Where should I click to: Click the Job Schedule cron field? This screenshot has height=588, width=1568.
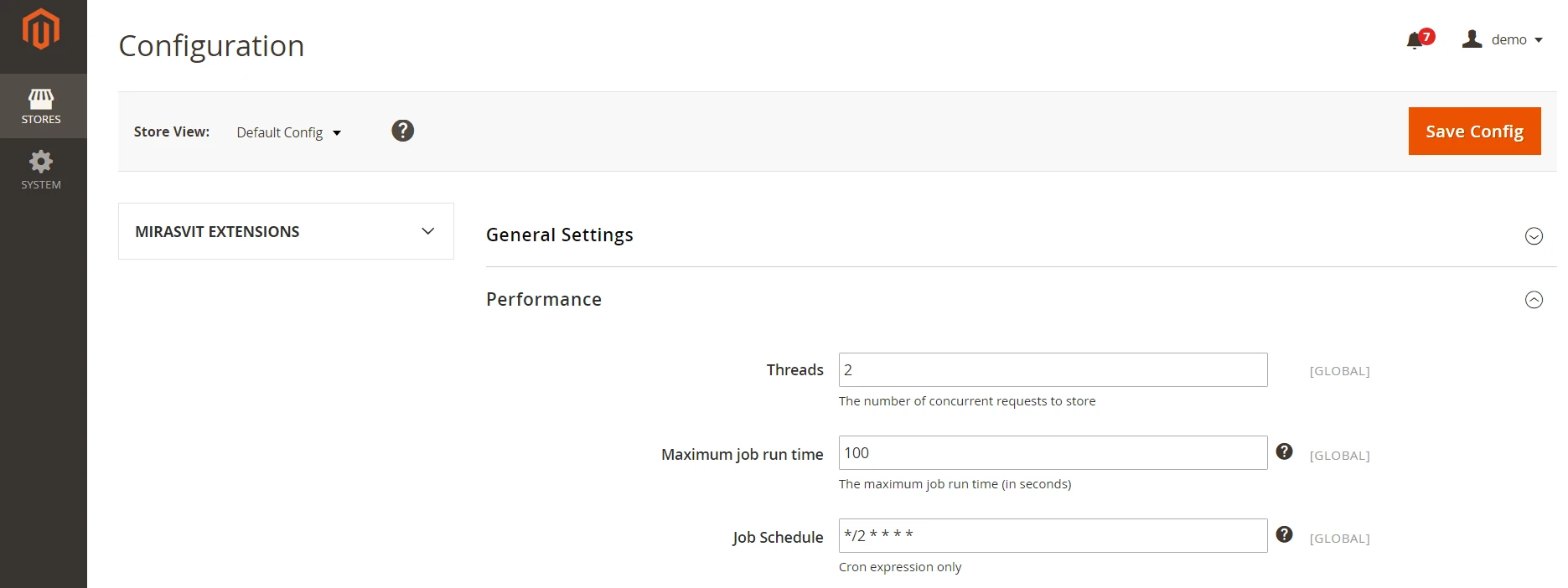tap(1052, 535)
